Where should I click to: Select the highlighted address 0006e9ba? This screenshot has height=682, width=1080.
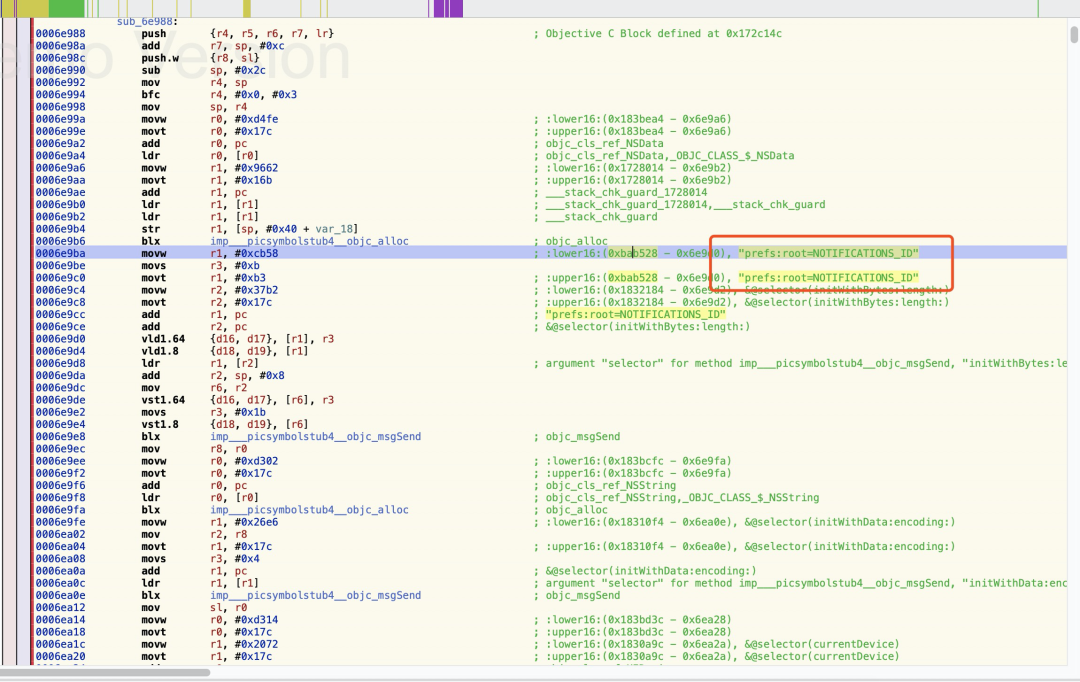pyautogui.click(x=61, y=254)
